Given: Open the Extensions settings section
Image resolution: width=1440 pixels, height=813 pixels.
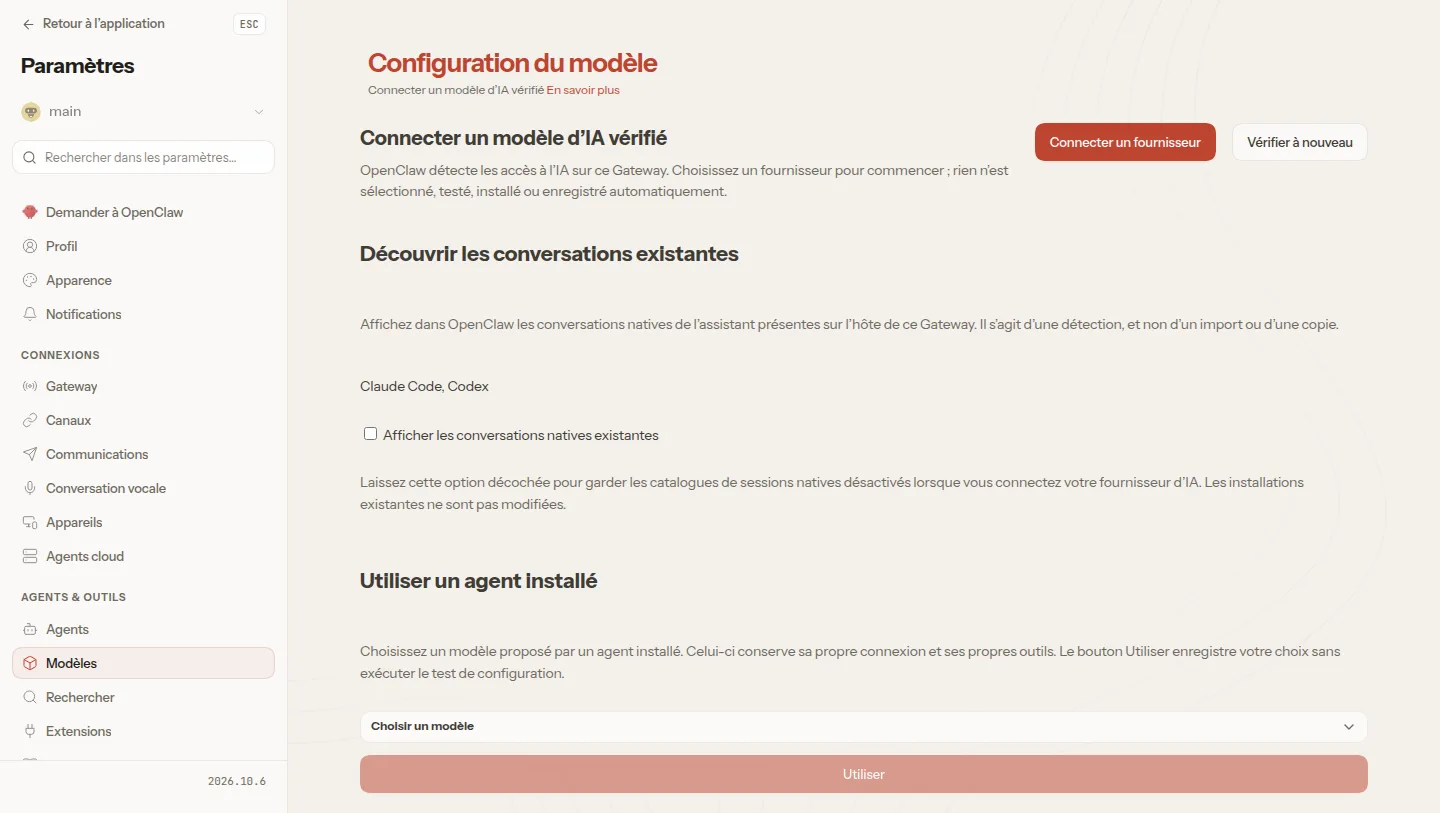Looking at the screenshot, I should (x=143, y=731).
